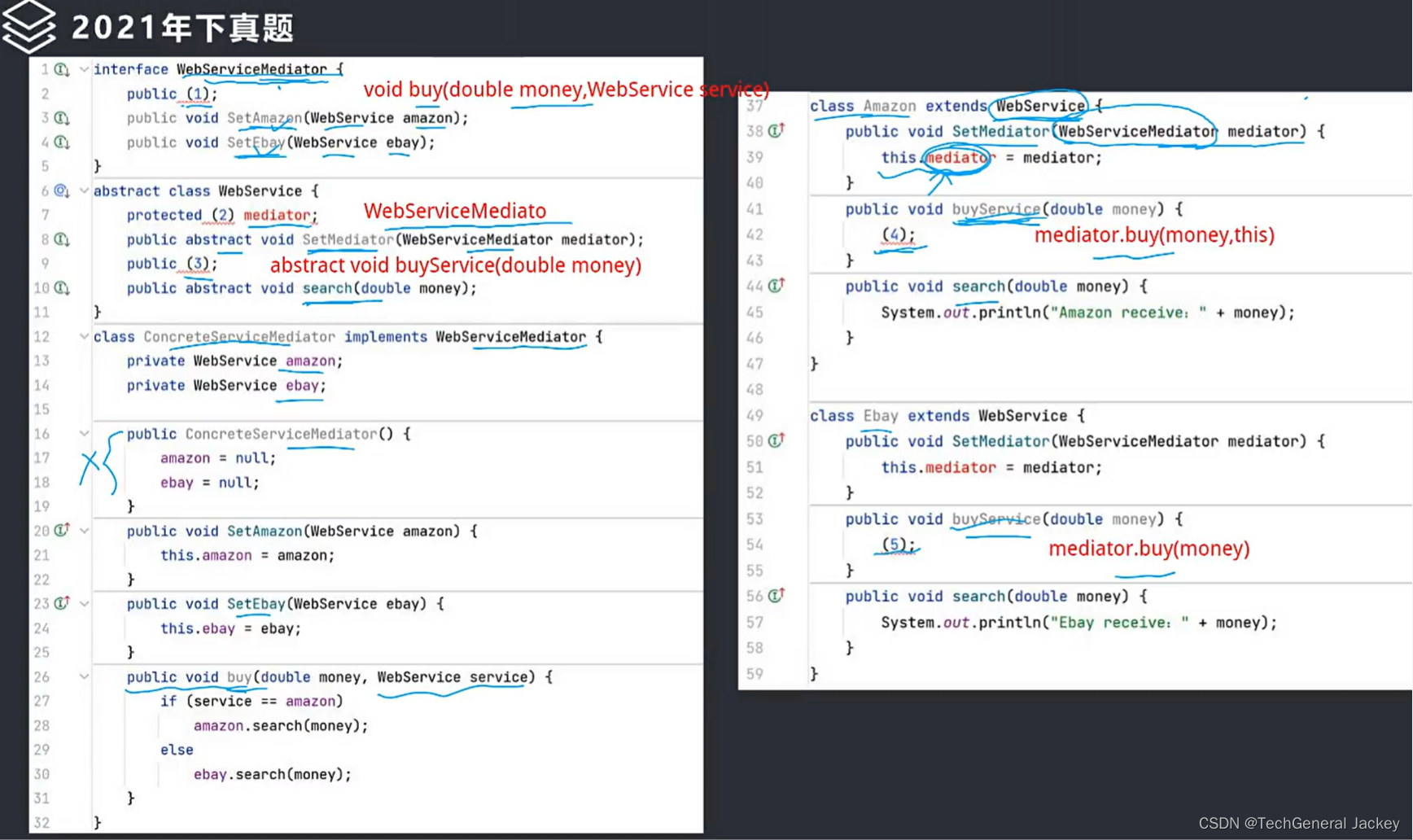Click the blank (1) placeholder on line 2

(x=198, y=94)
